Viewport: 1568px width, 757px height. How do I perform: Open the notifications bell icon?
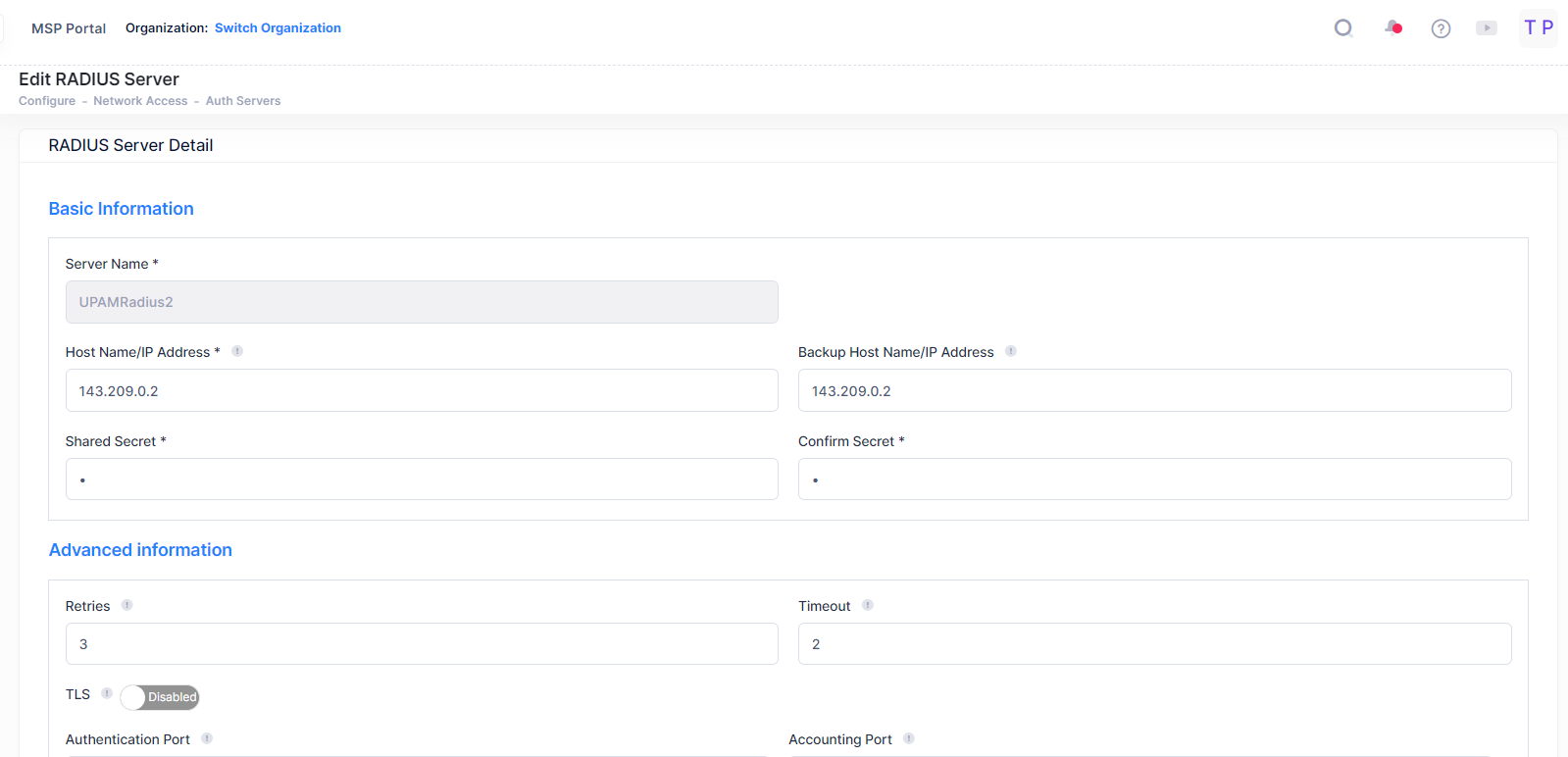(x=1392, y=27)
